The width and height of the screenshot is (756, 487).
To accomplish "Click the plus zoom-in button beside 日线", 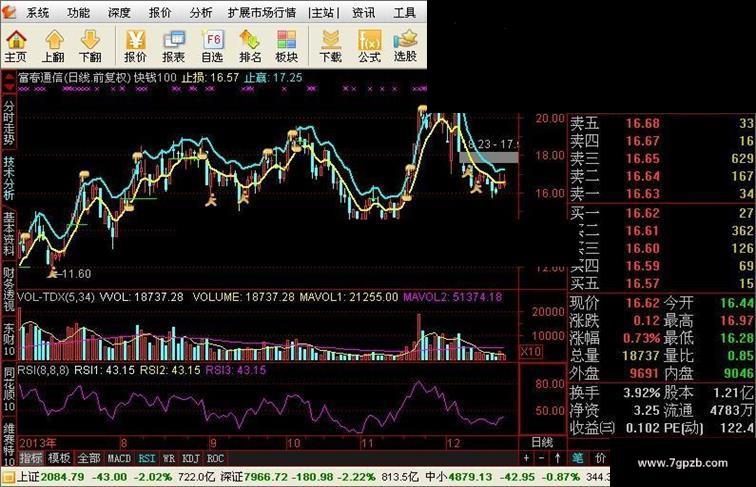I will (526, 458).
